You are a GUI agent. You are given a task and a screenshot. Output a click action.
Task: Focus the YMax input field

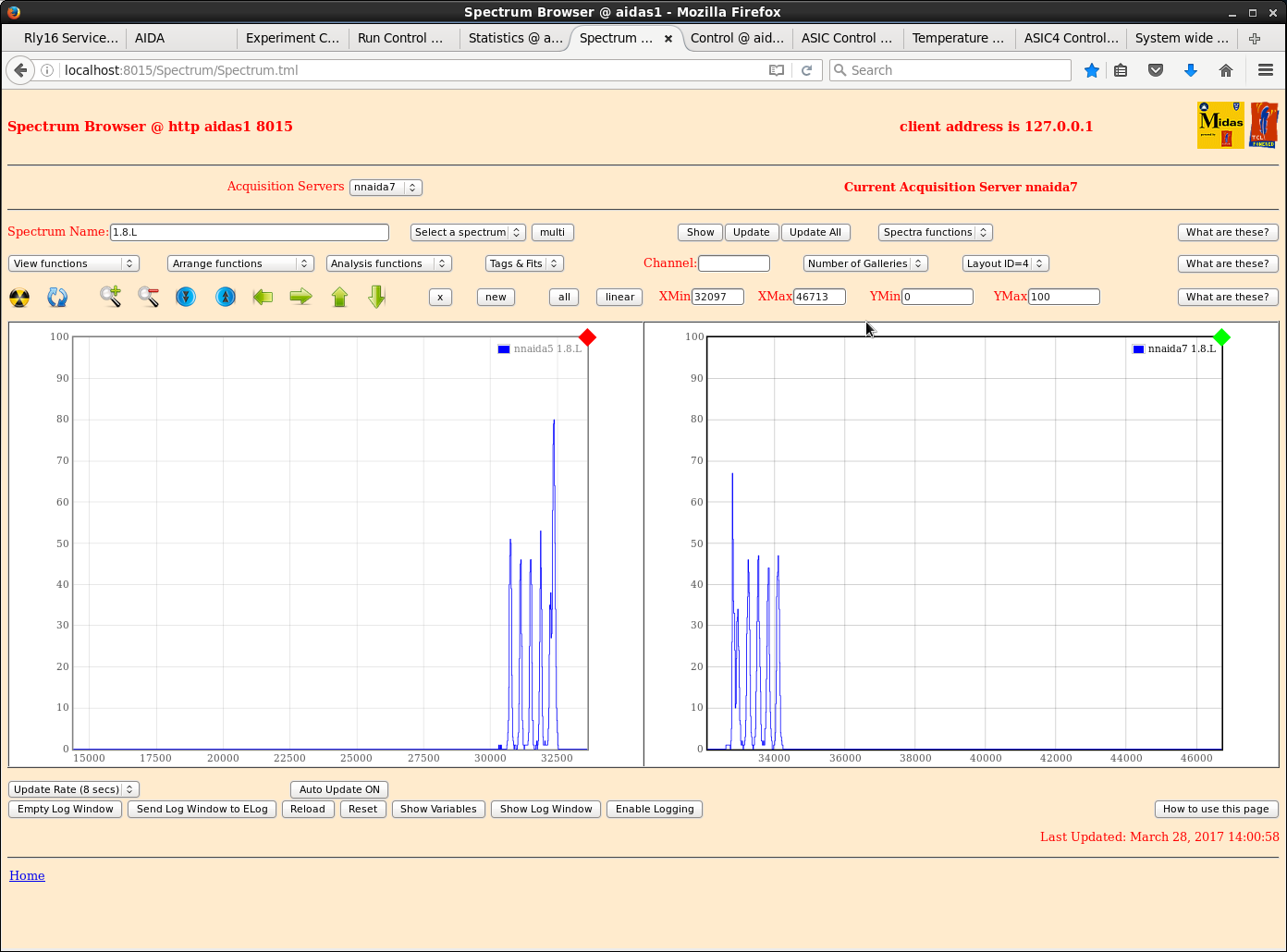tap(1064, 297)
